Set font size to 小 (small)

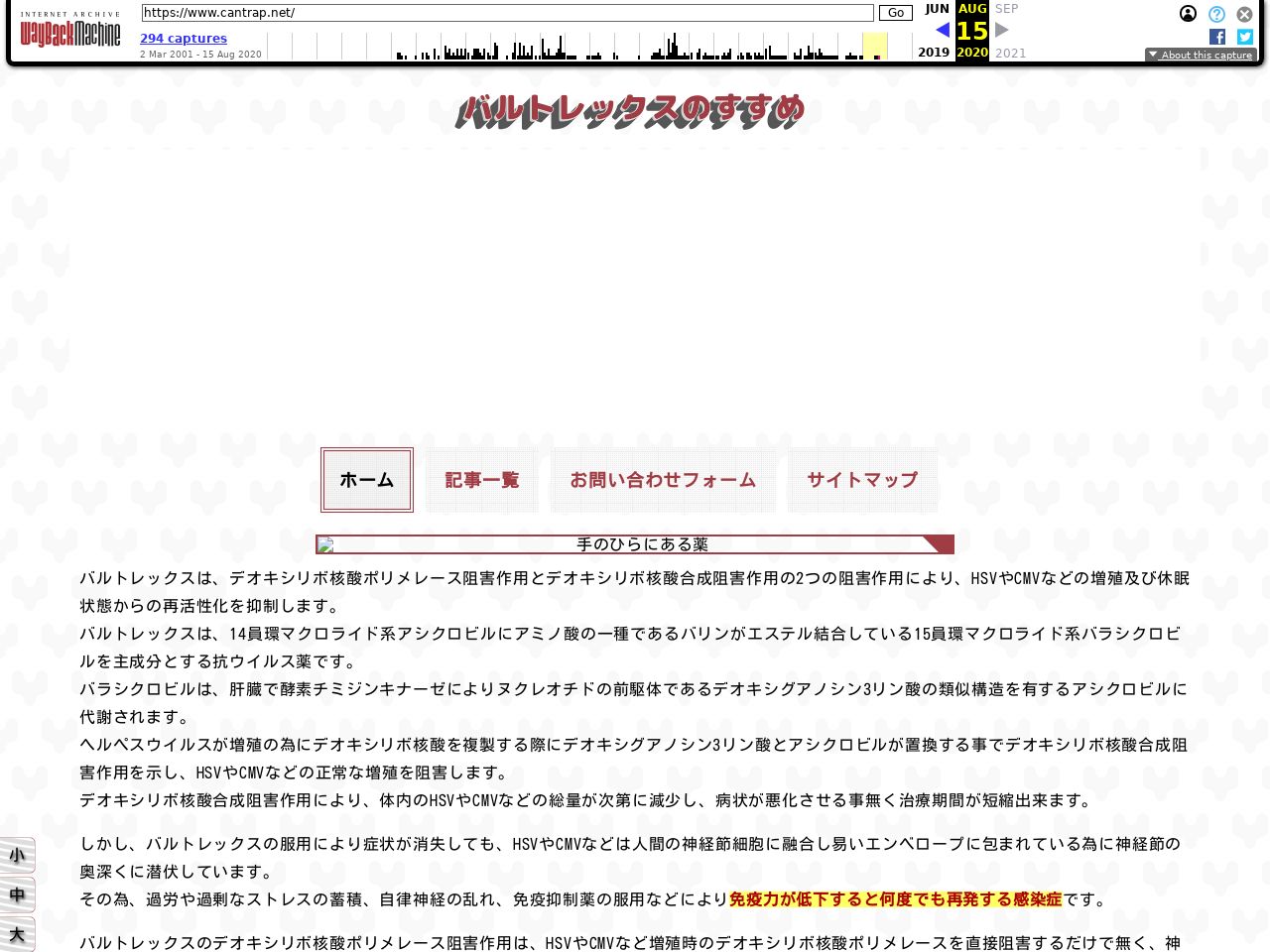coord(17,856)
